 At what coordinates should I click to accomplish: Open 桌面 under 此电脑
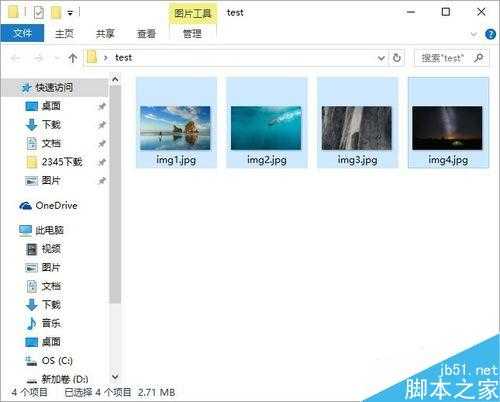[x=43, y=342]
